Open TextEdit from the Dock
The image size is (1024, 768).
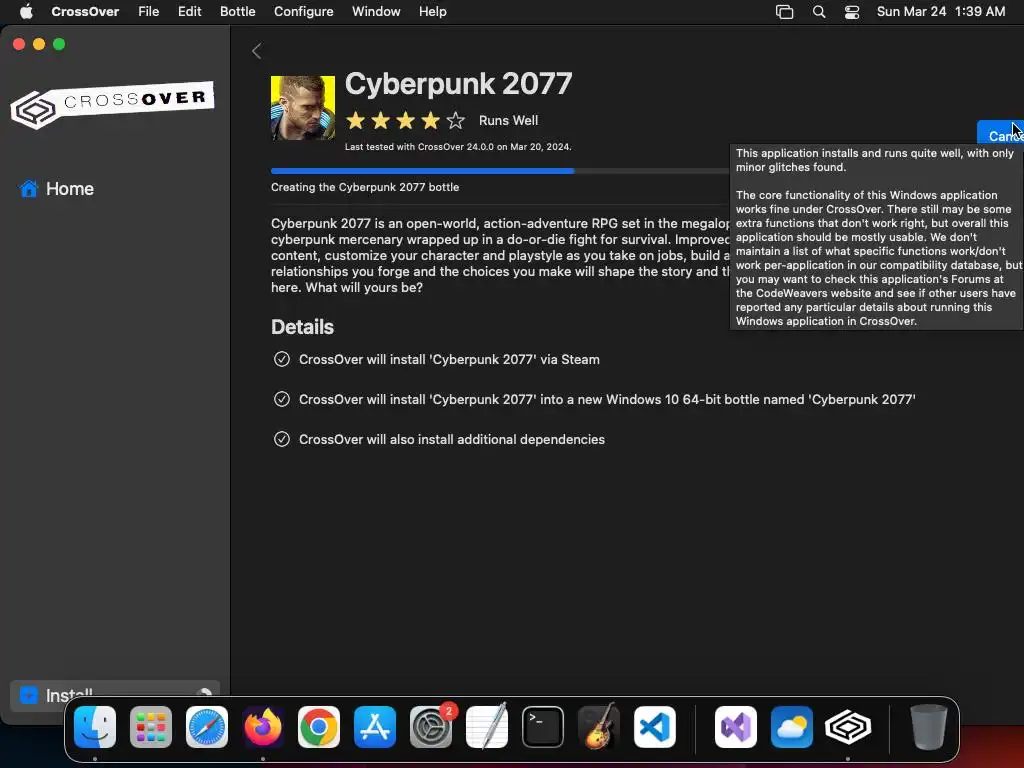coord(487,727)
